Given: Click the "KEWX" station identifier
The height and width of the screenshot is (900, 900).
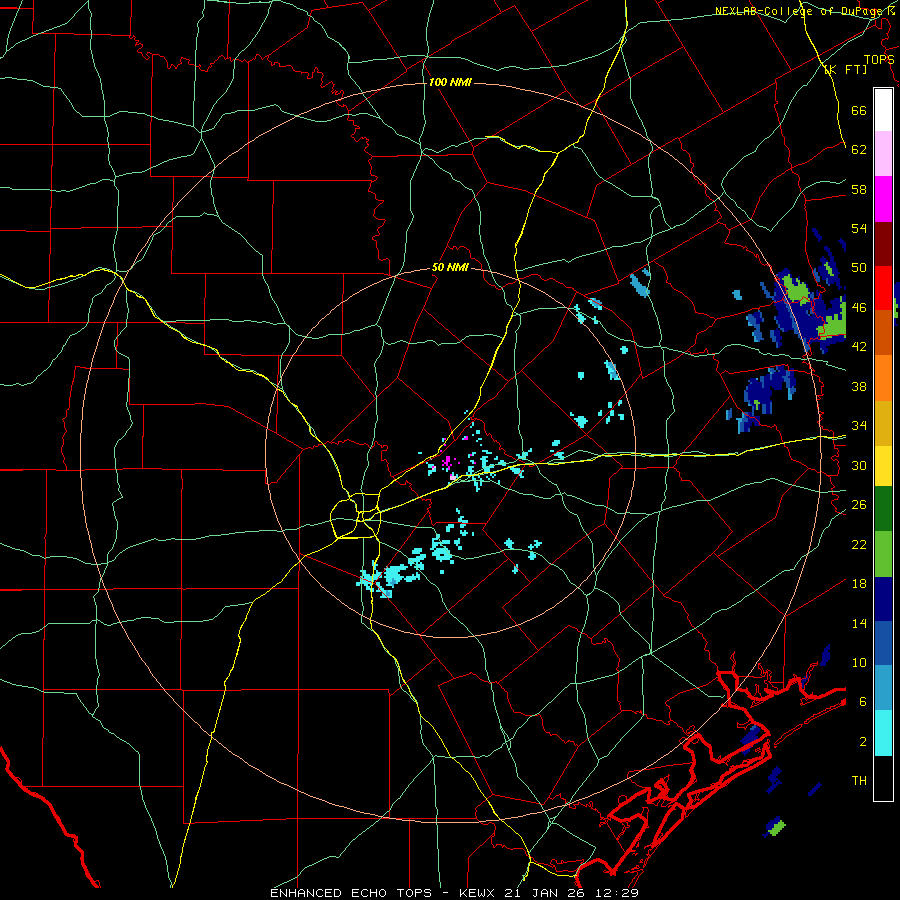Looking at the screenshot, I should [x=479, y=893].
